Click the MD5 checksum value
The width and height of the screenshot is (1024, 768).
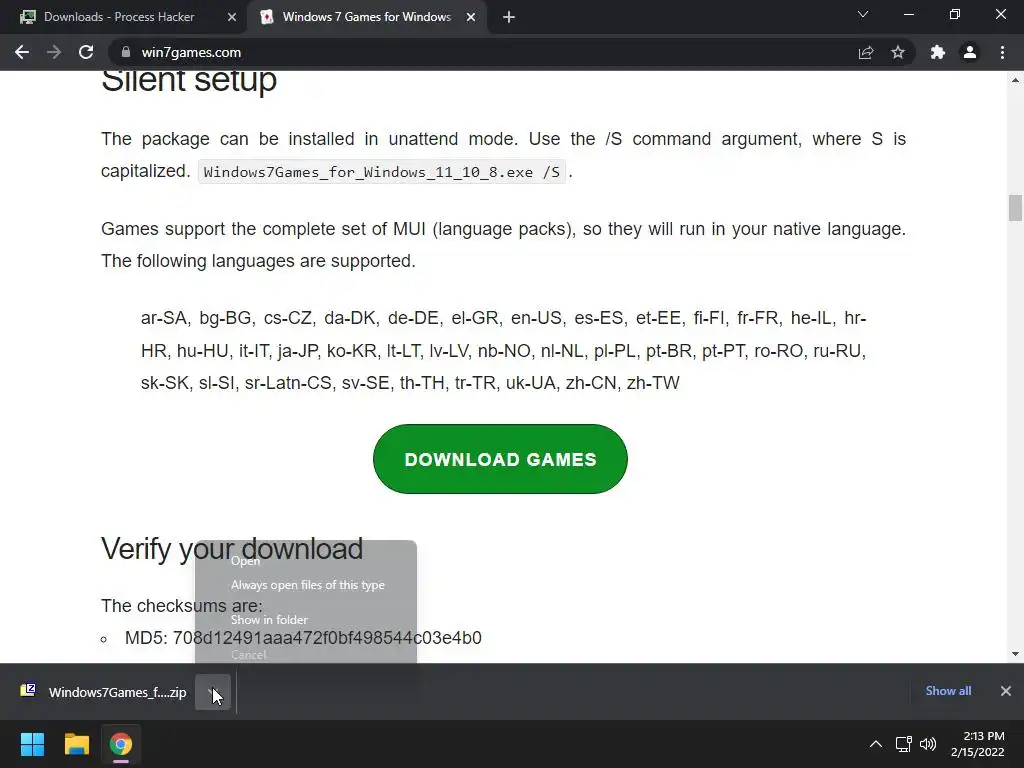tap(327, 637)
